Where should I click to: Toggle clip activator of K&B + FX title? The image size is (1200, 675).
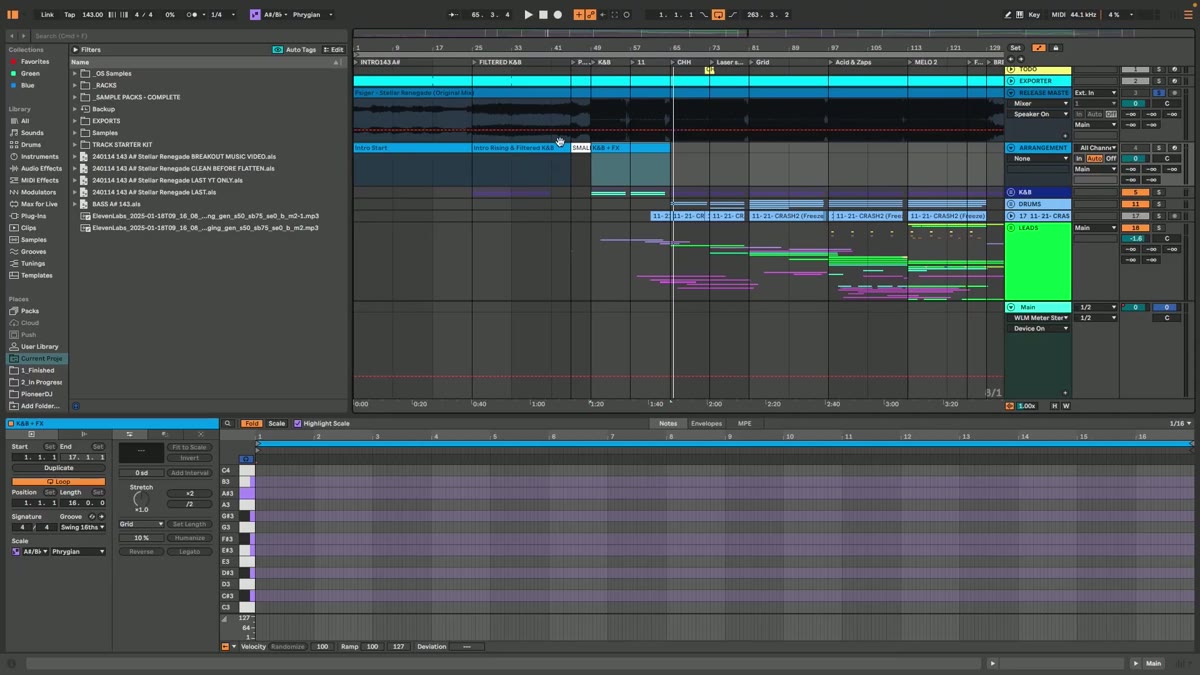[12, 423]
